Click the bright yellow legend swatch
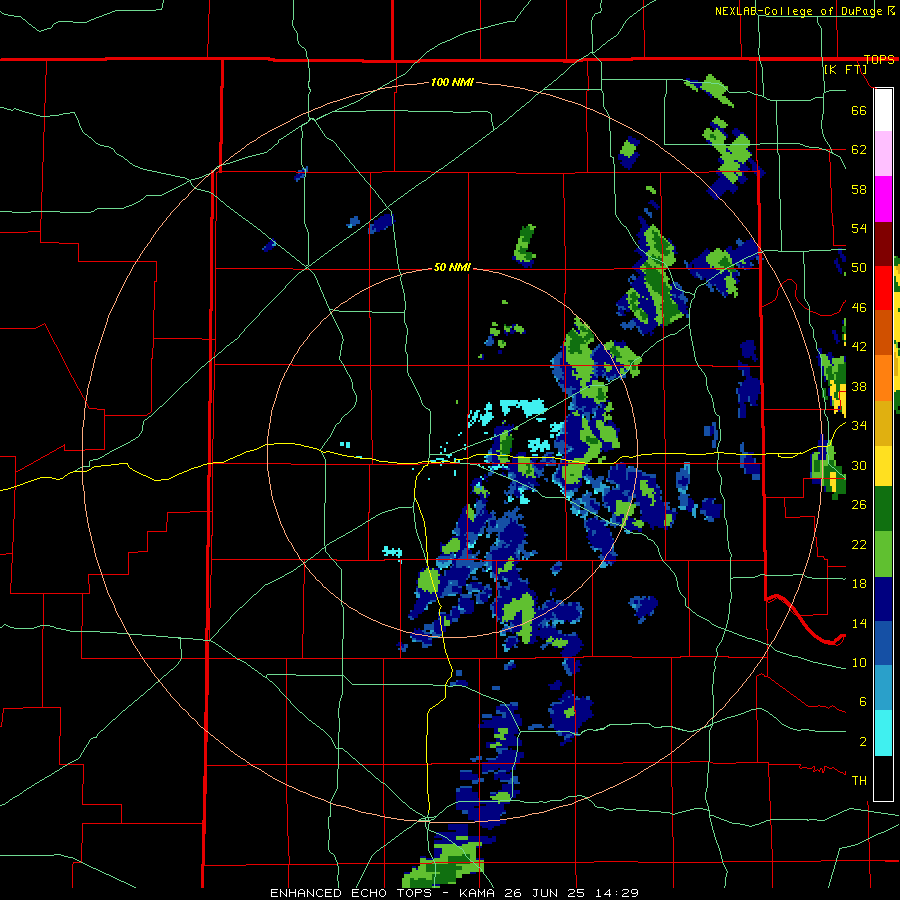Image resolution: width=900 pixels, height=900 pixels. (x=883, y=465)
